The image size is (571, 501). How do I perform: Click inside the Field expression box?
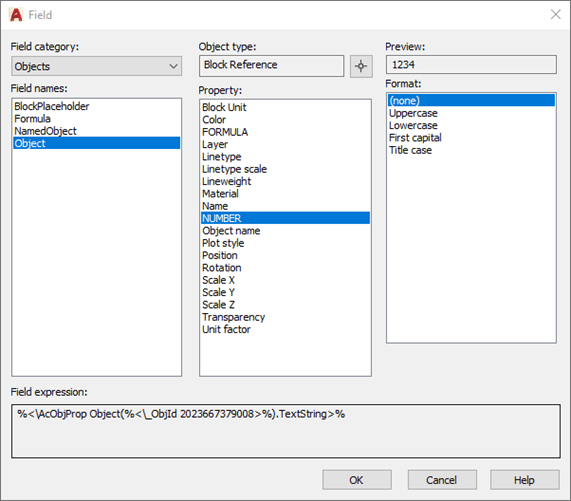pos(286,431)
